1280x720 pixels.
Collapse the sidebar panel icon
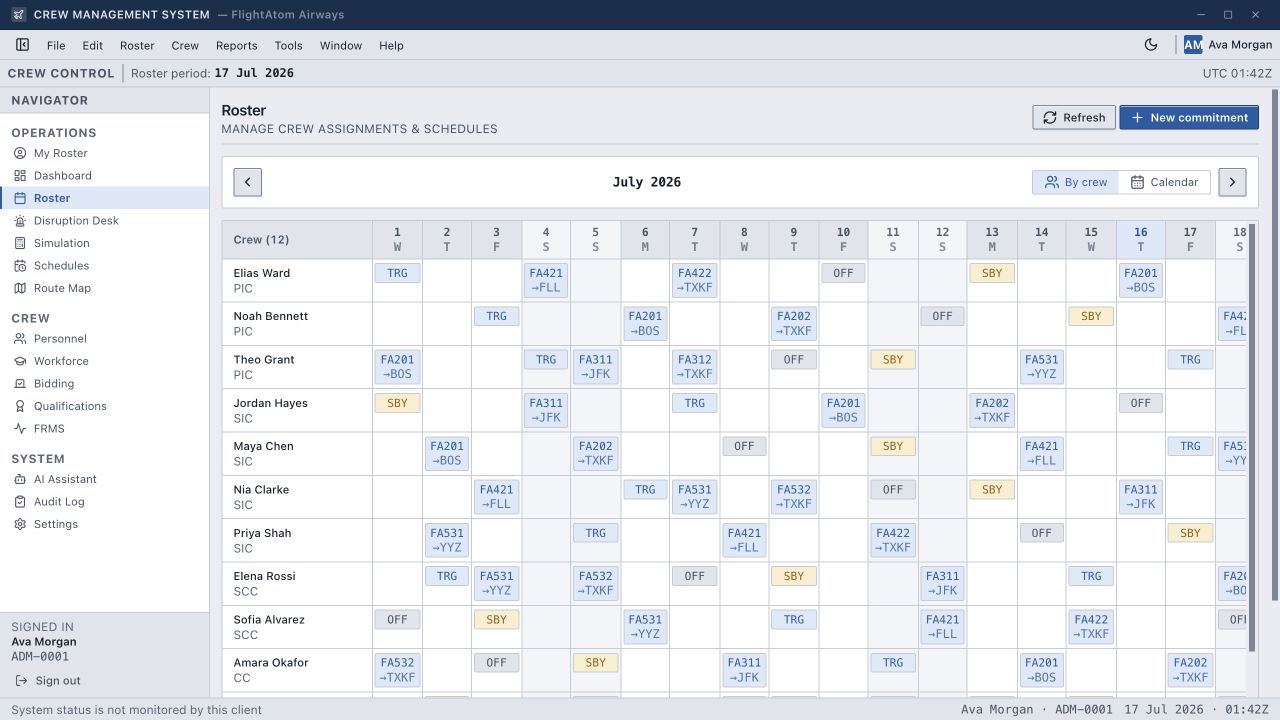pyautogui.click(x=22, y=45)
